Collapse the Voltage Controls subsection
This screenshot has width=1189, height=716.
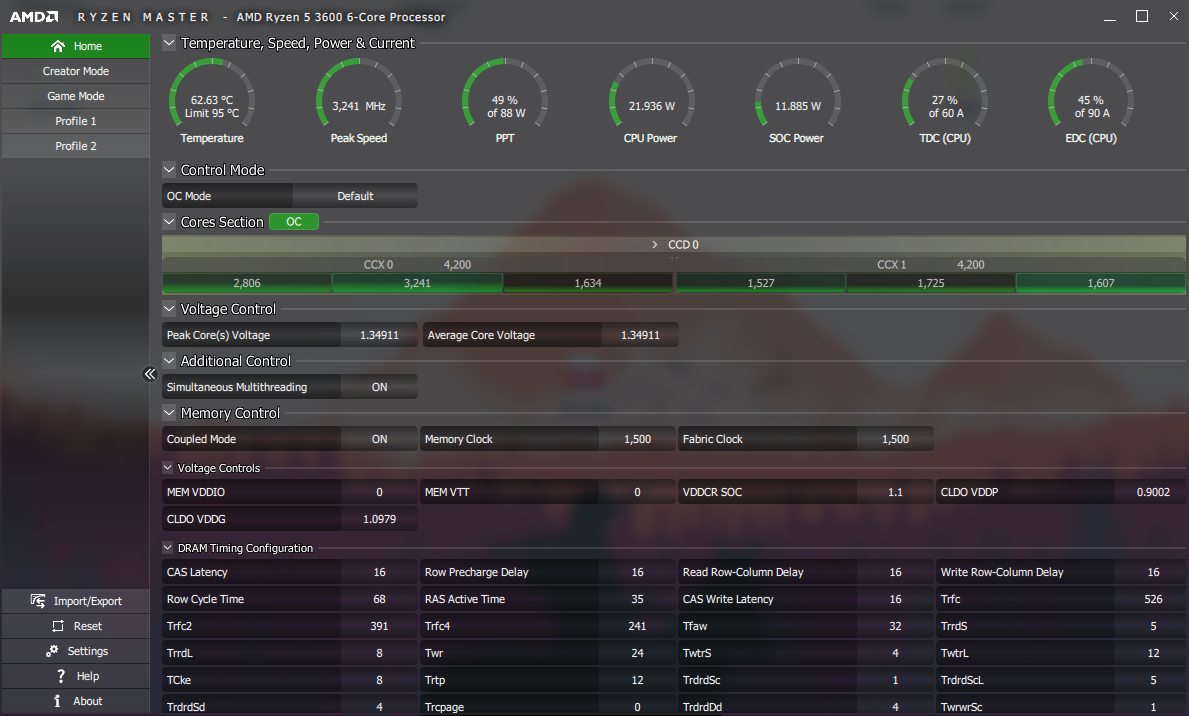coord(168,467)
